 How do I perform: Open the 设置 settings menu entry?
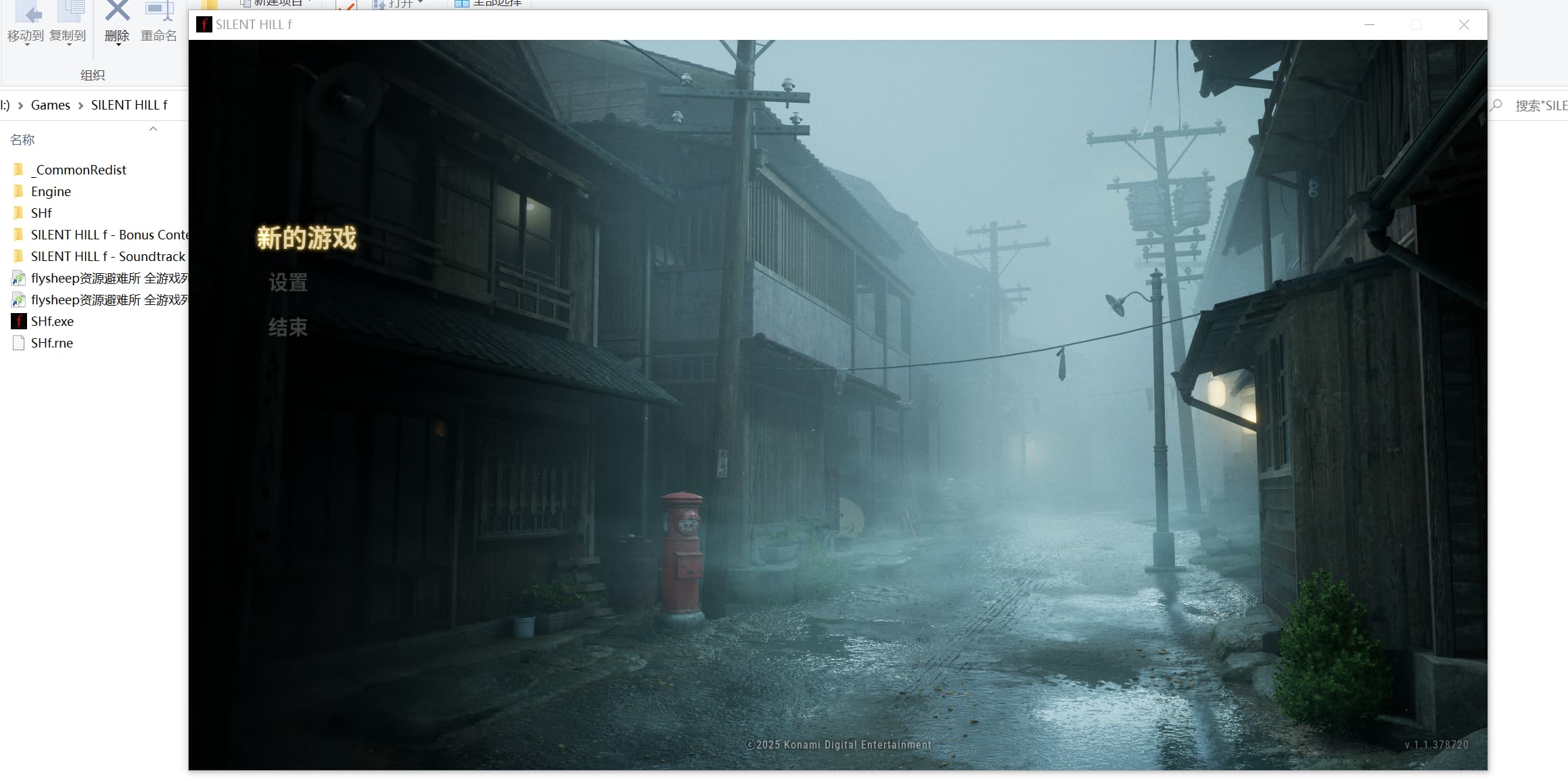(288, 283)
